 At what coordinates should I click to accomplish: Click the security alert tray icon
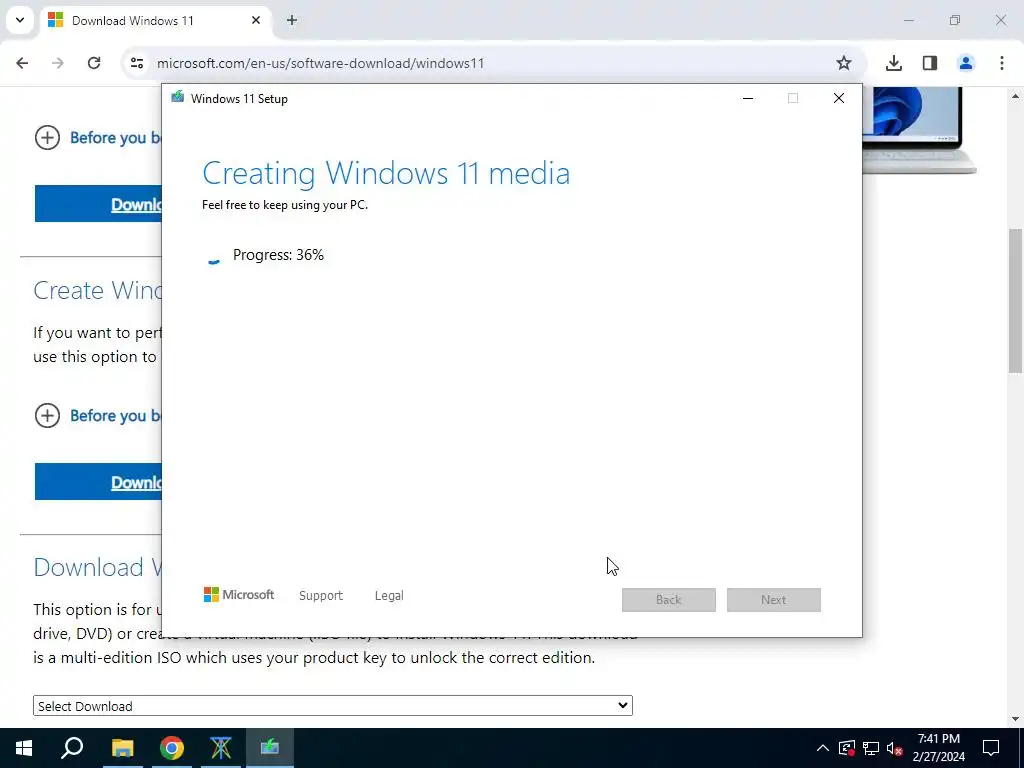pos(846,748)
